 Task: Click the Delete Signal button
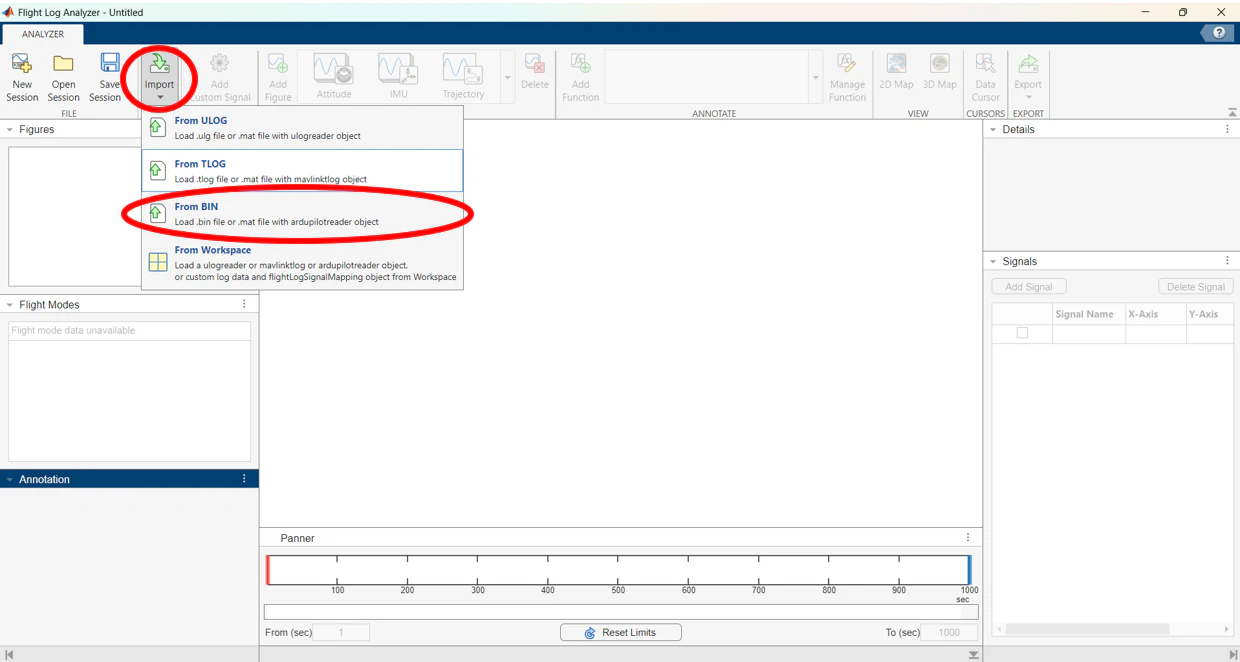point(1195,287)
